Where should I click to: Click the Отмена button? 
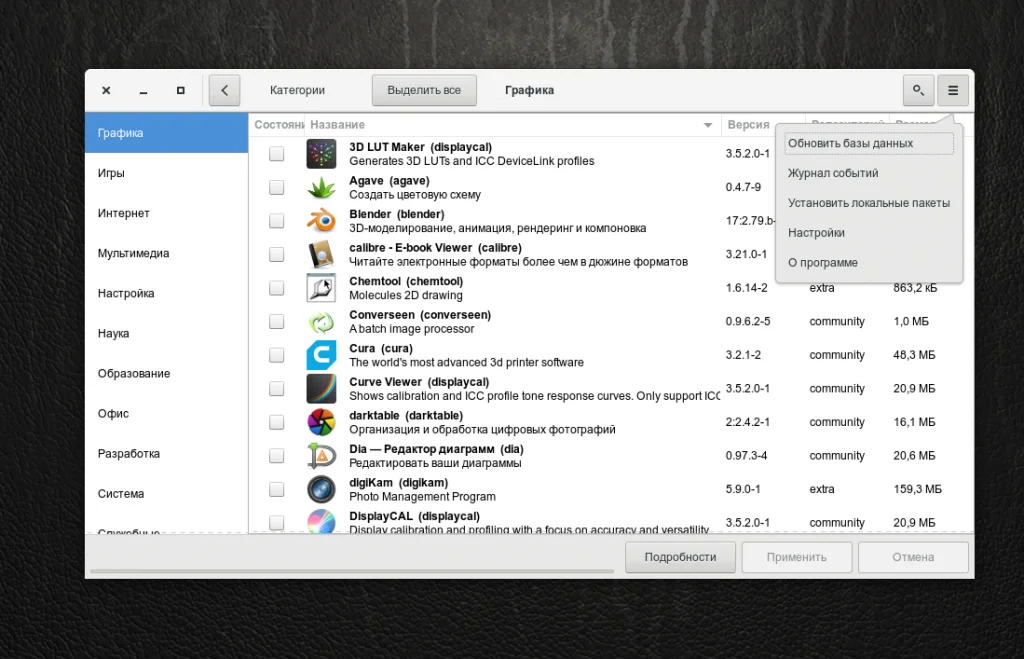pos(913,557)
